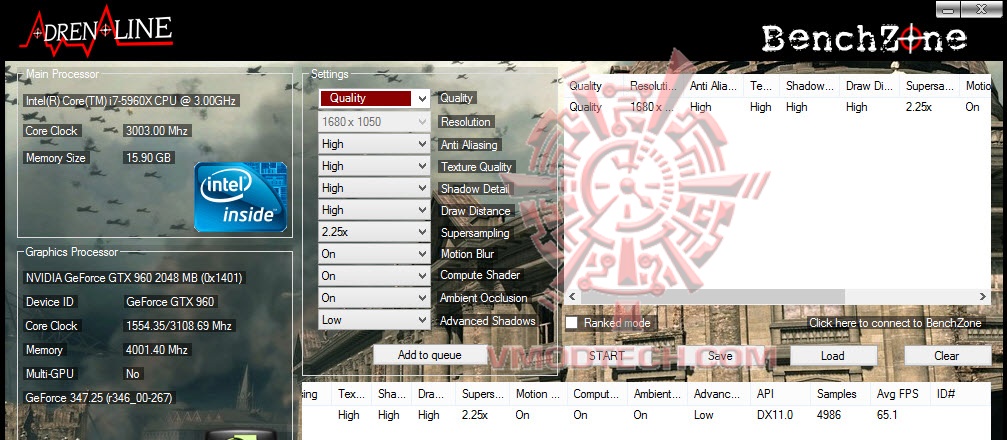This screenshot has width=1007, height=440.
Task: Click the ID# column header in results
Action: [x=959, y=394]
